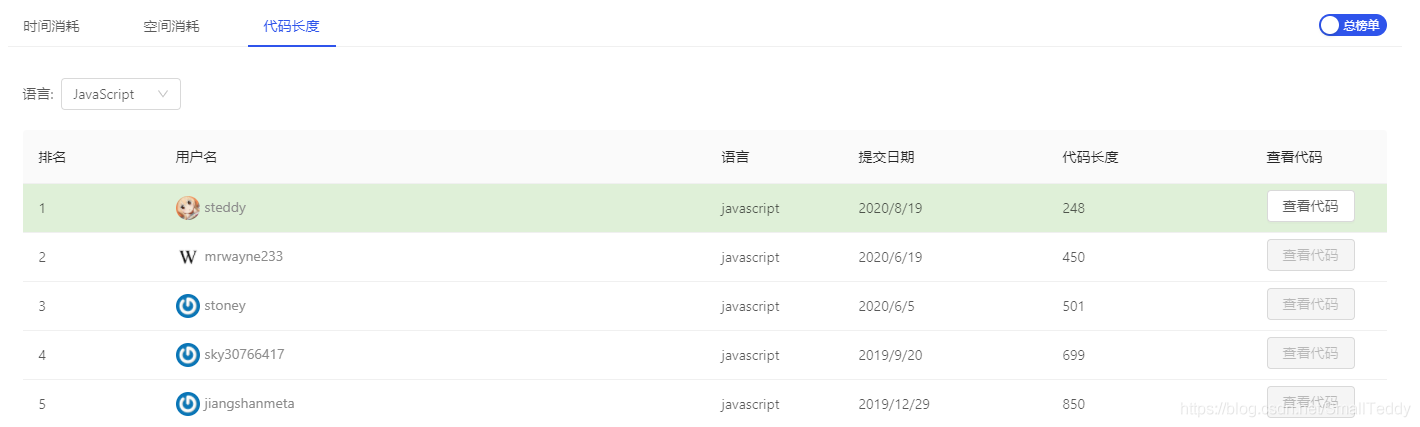Click jiangshanmeta's blue avatar icon
The width and height of the screenshot is (1420, 427).
click(187, 404)
